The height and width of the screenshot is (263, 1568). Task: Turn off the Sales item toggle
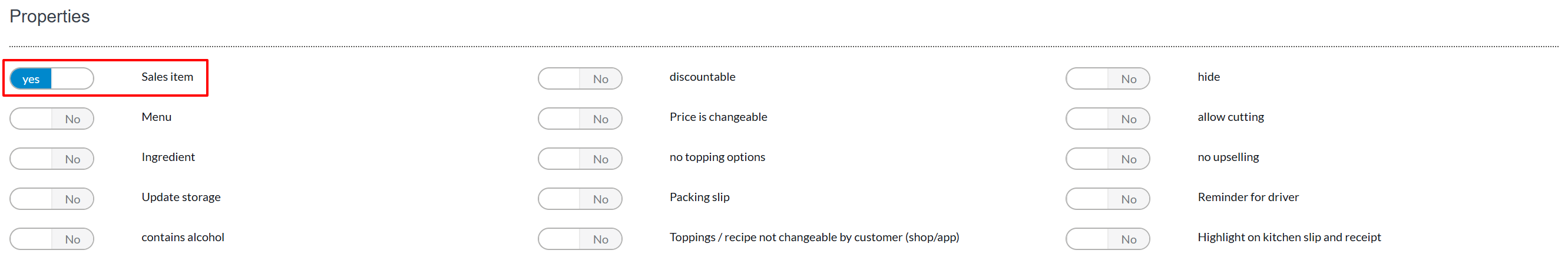pos(52,78)
